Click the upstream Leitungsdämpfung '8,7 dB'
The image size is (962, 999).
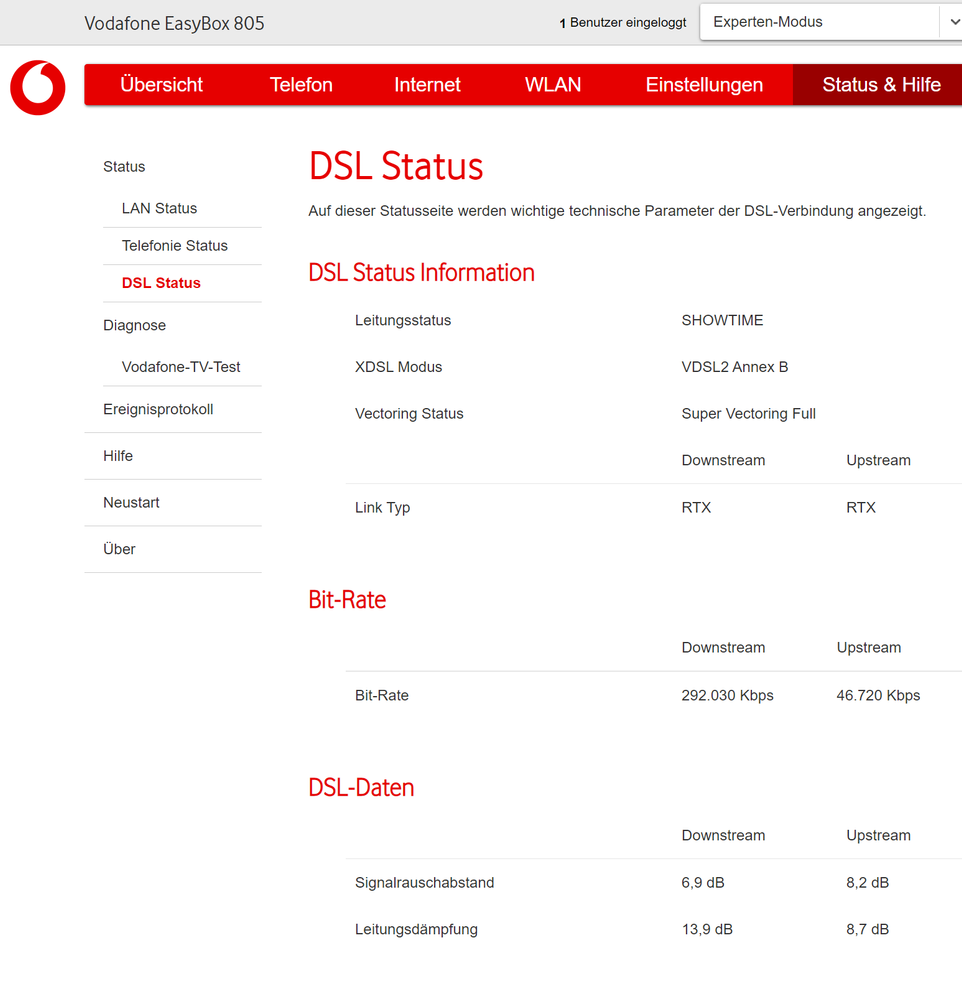pos(867,930)
